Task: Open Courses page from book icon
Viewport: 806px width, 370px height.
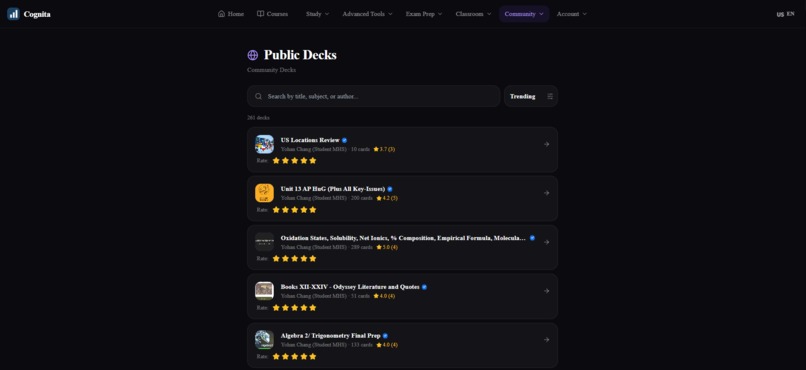Action: (261, 14)
